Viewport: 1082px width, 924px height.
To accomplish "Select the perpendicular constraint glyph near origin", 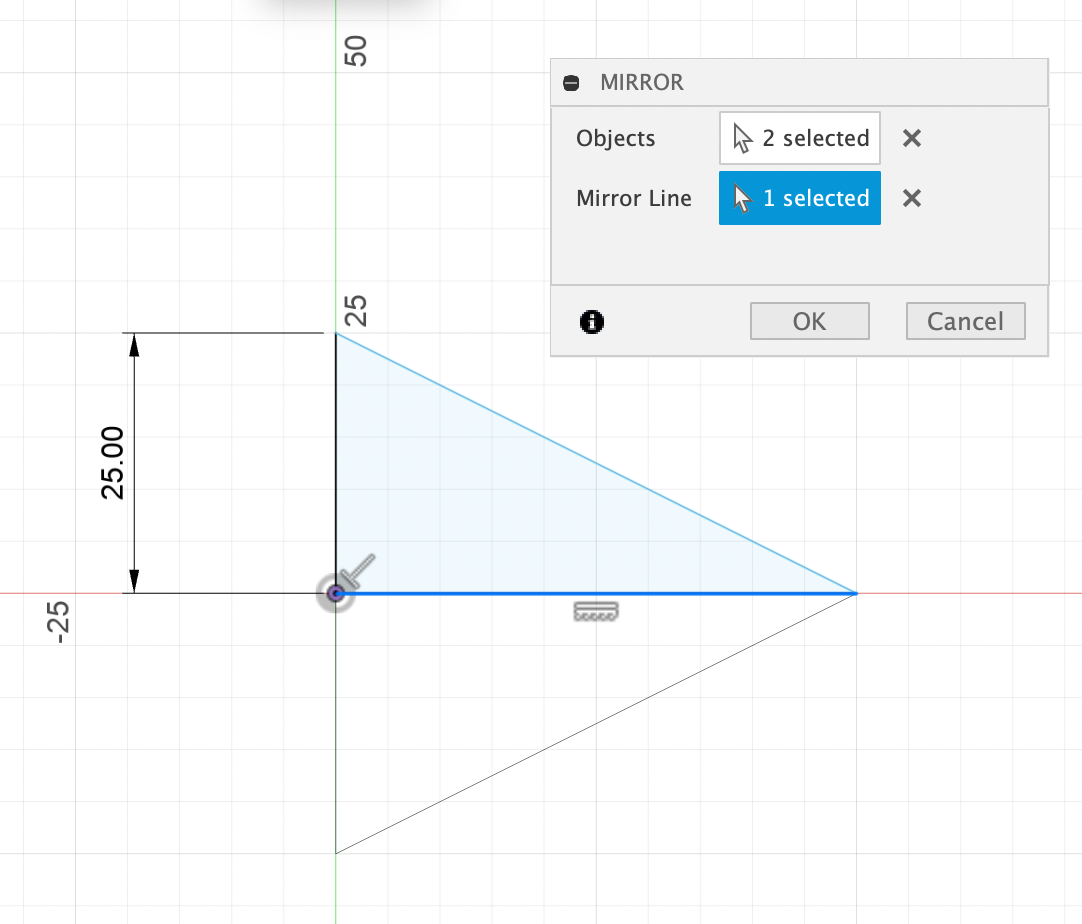I will click(x=357, y=570).
